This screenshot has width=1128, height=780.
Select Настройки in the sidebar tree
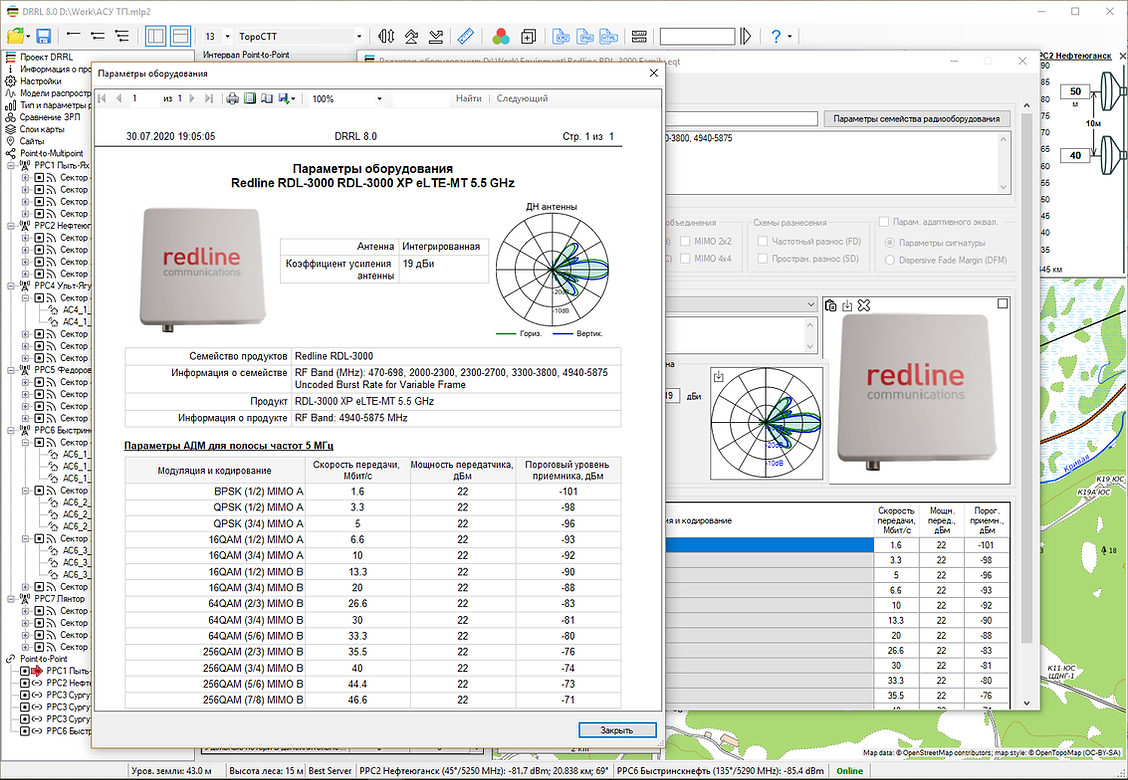[40, 81]
